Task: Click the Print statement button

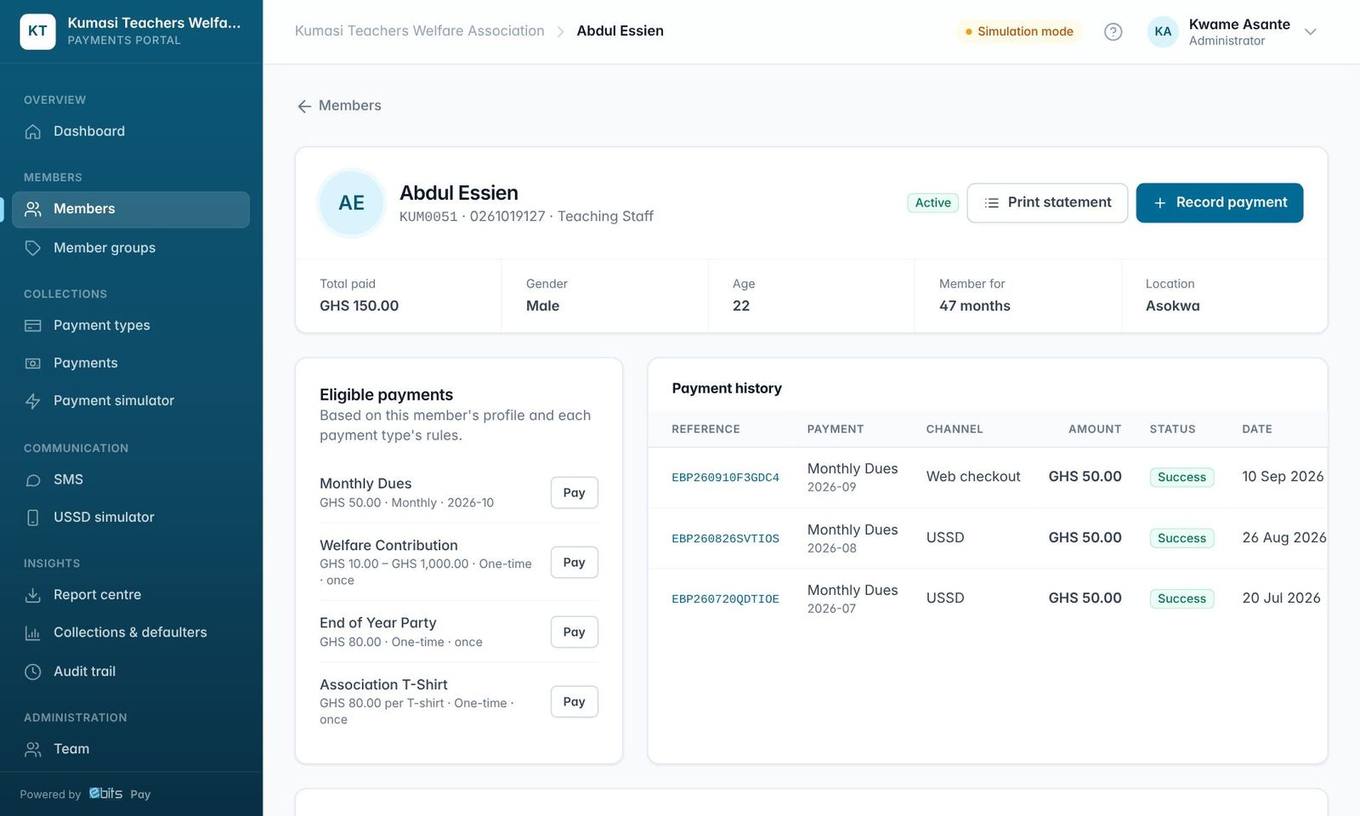Action: point(1047,203)
